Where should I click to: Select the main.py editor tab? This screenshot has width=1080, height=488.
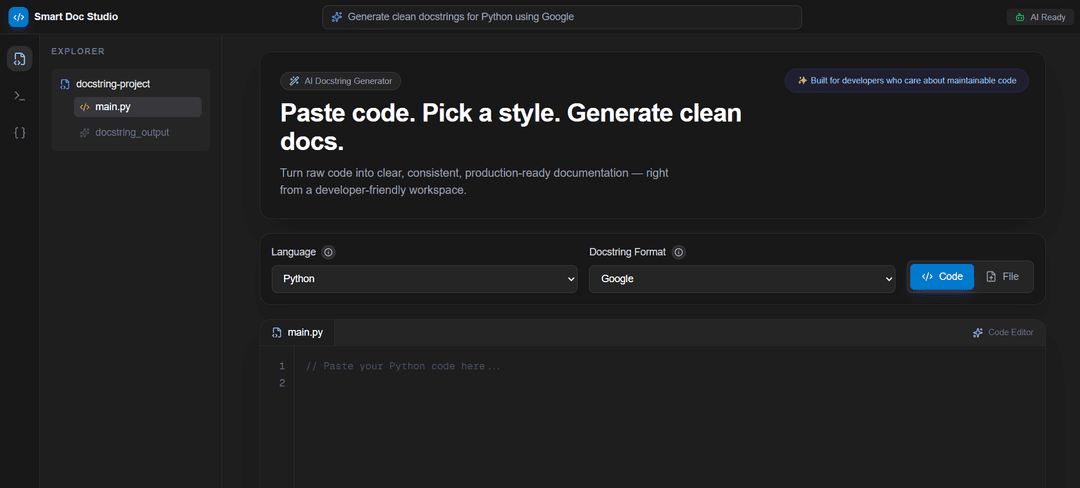tap(298, 332)
